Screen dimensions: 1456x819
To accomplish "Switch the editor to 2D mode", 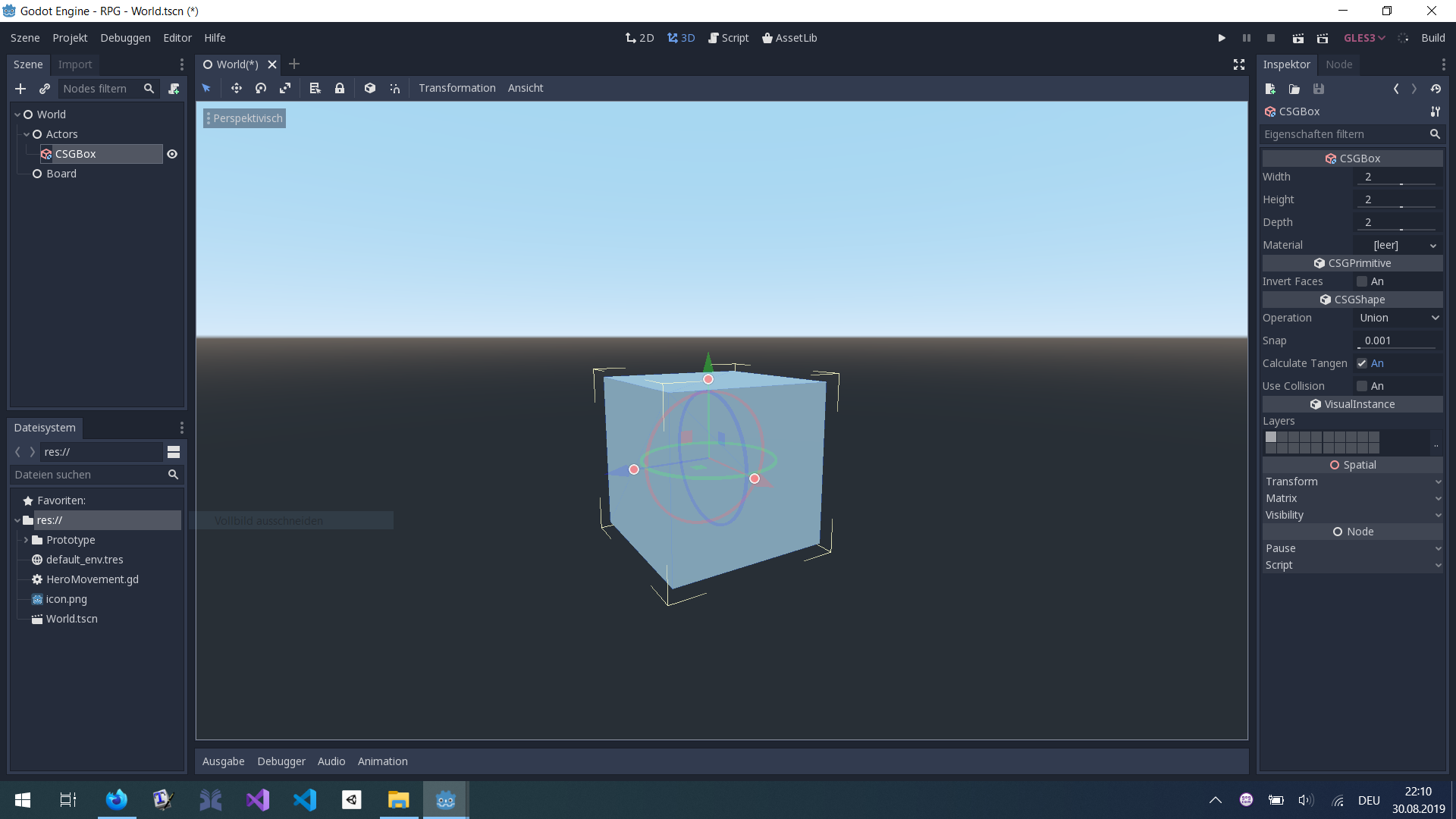I will pos(639,37).
